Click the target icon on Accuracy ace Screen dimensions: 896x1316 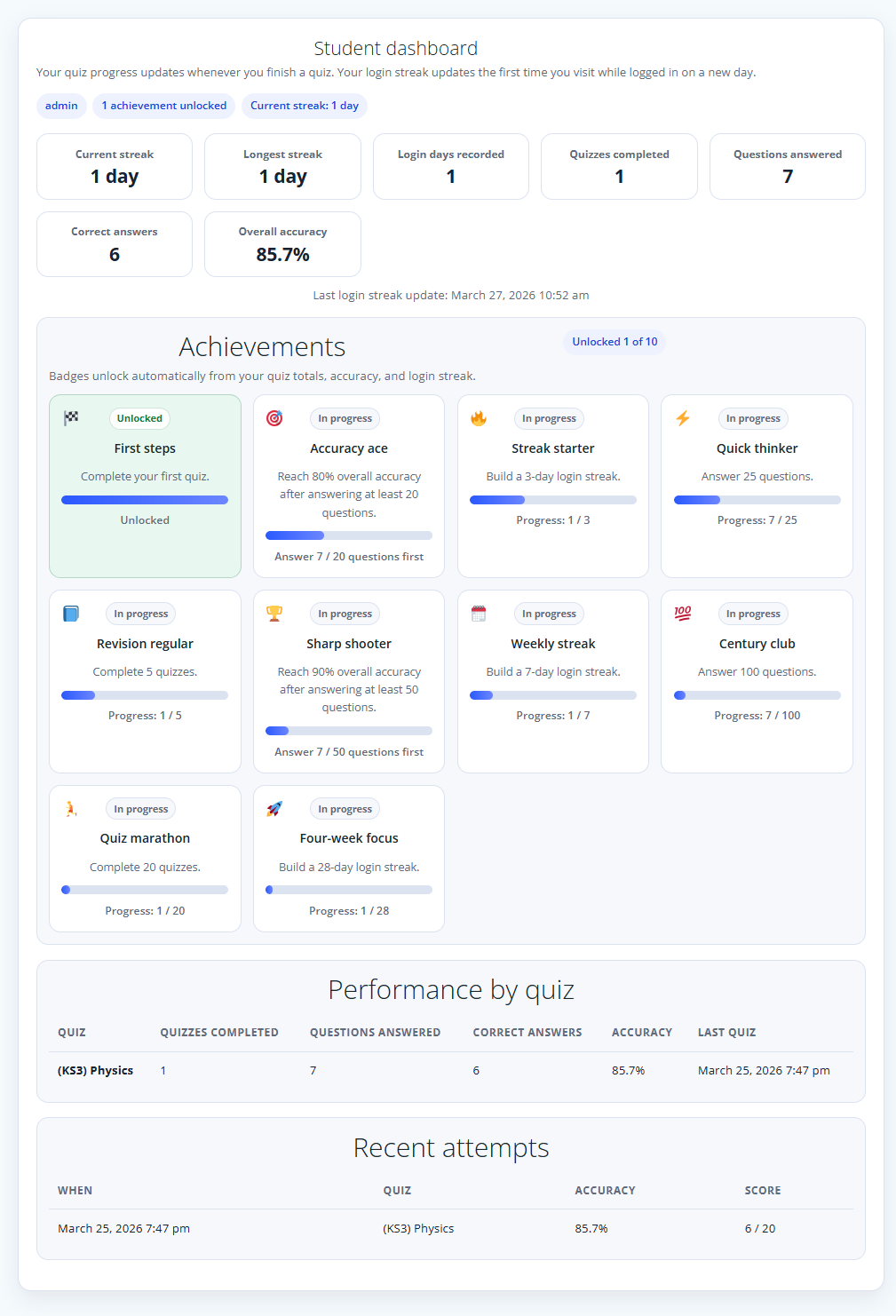(274, 418)
